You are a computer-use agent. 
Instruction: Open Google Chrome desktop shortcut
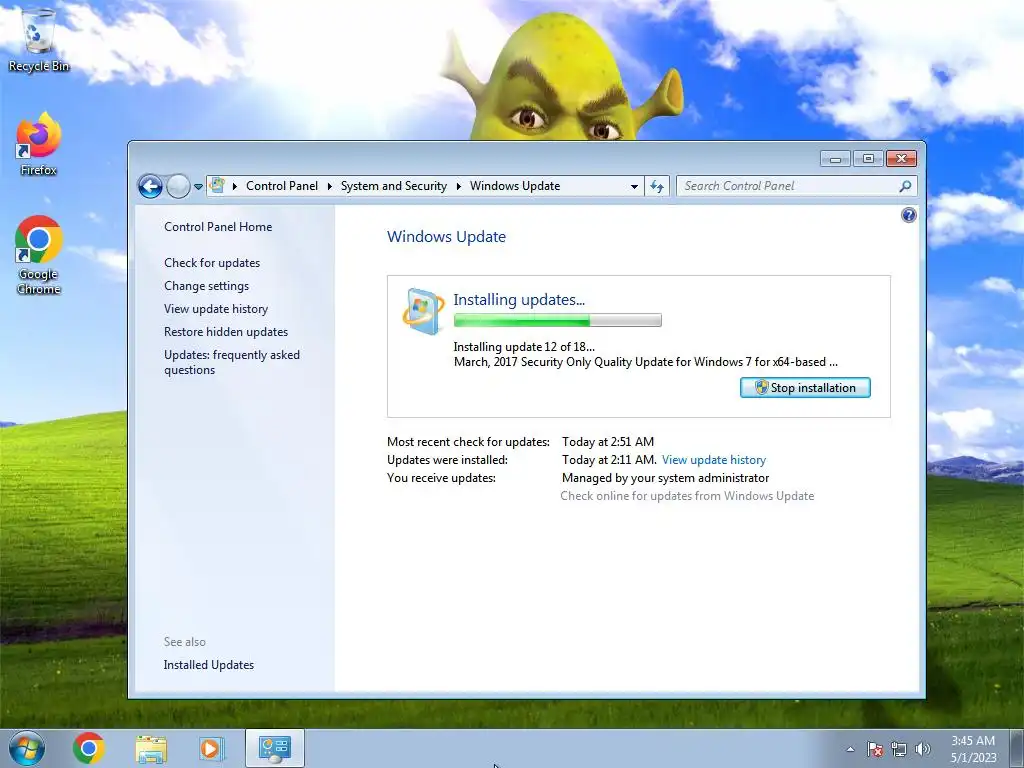pos(39,255)
